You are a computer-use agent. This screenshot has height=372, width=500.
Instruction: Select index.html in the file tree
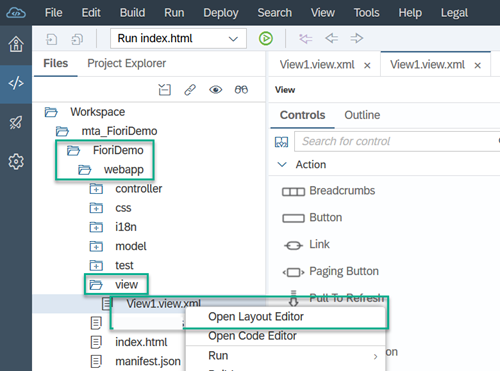(x=141, y=342)
